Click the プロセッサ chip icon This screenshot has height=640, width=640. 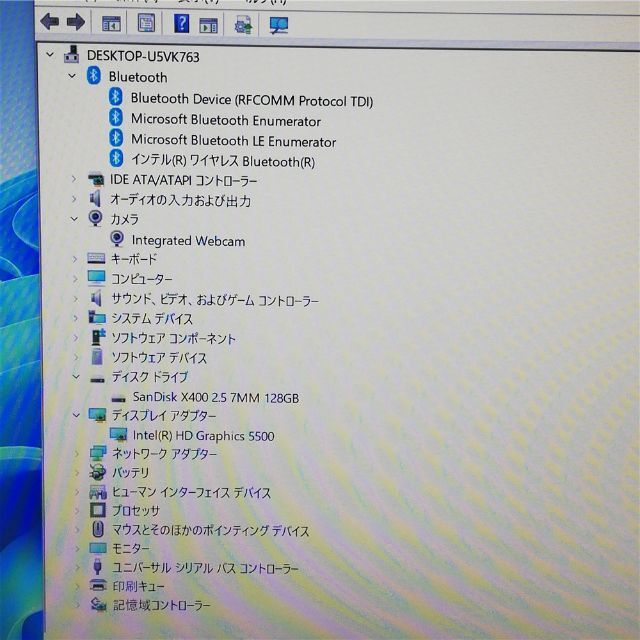point(98,510)
